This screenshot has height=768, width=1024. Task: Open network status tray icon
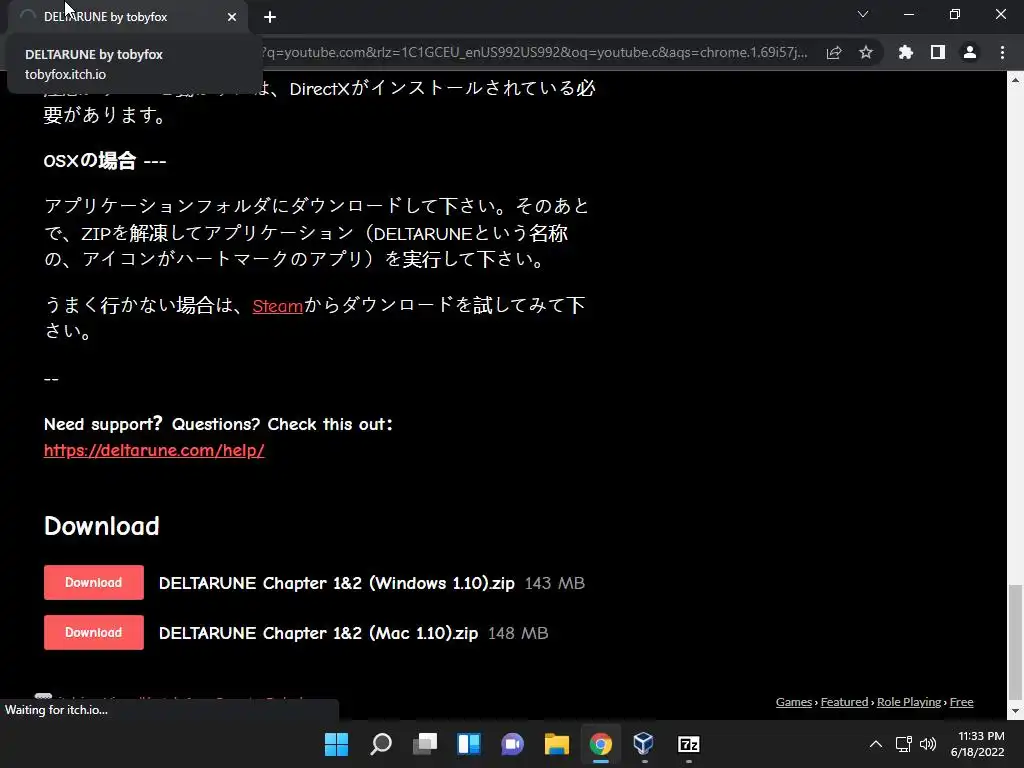904,744
